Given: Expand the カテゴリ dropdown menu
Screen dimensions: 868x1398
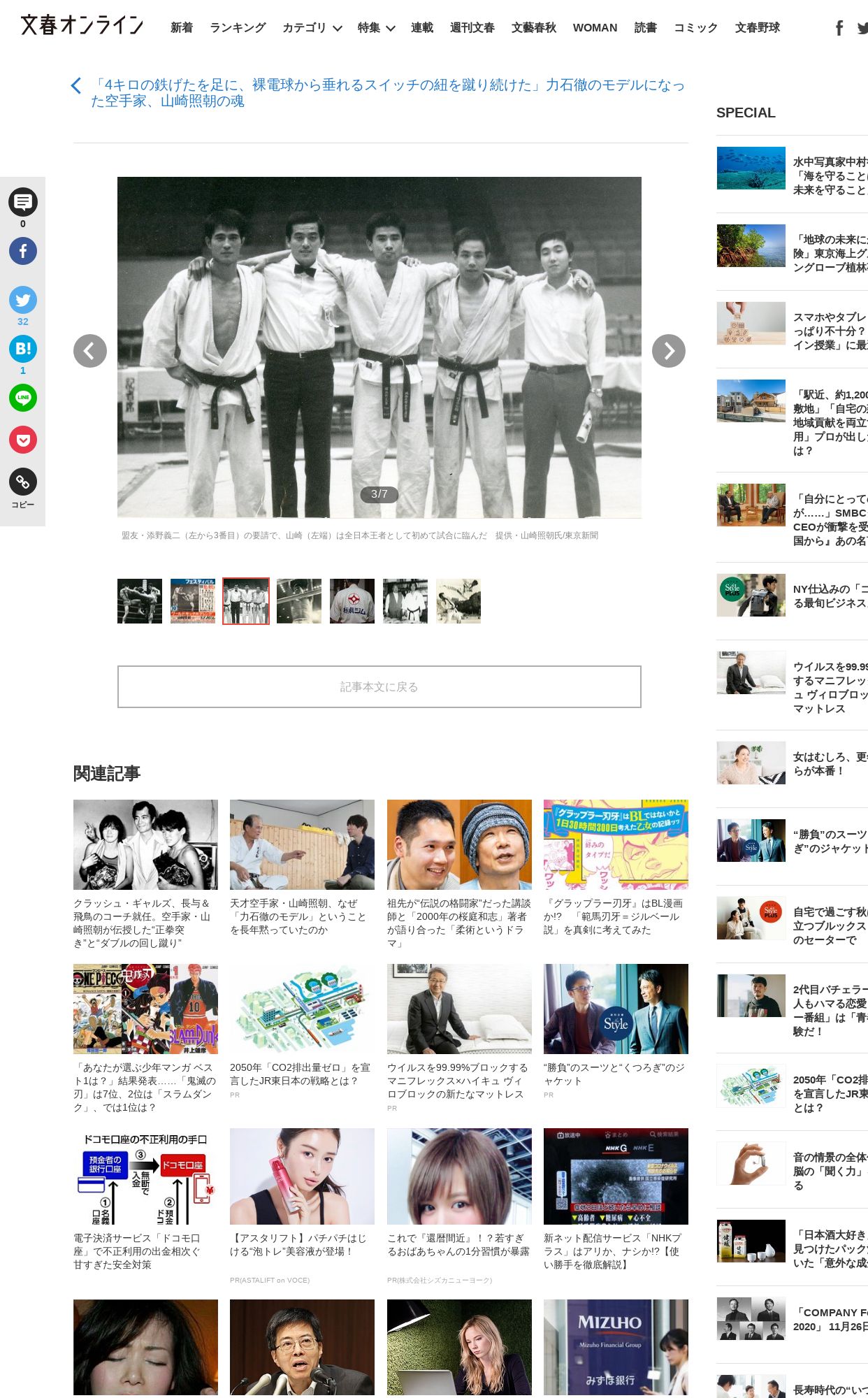Looking at the screenshot, I should 312,28.
